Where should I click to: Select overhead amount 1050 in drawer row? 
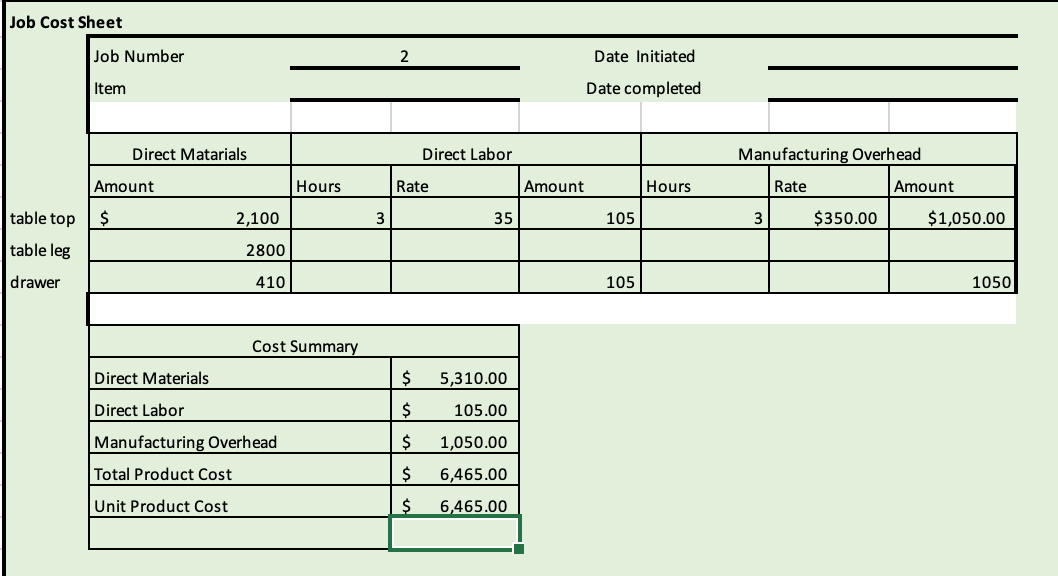(952, 277)
